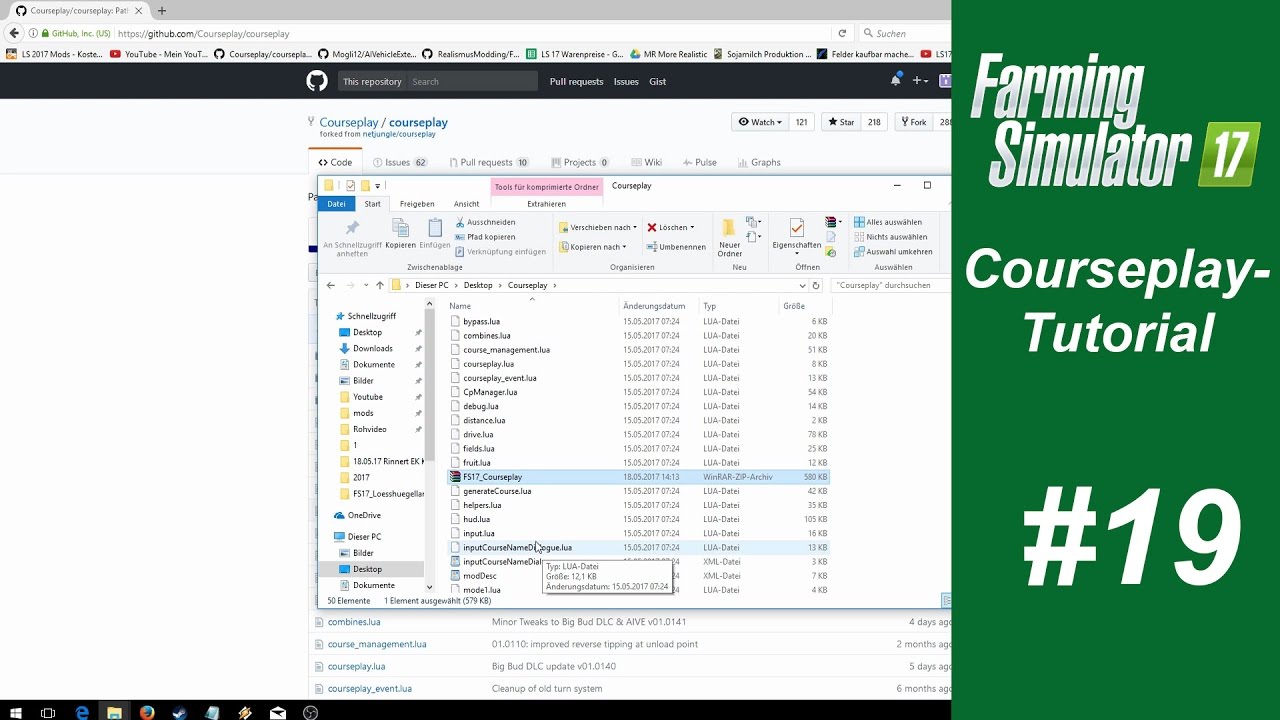Click the navigation pane scroll-down arrow

coord(430,587)
